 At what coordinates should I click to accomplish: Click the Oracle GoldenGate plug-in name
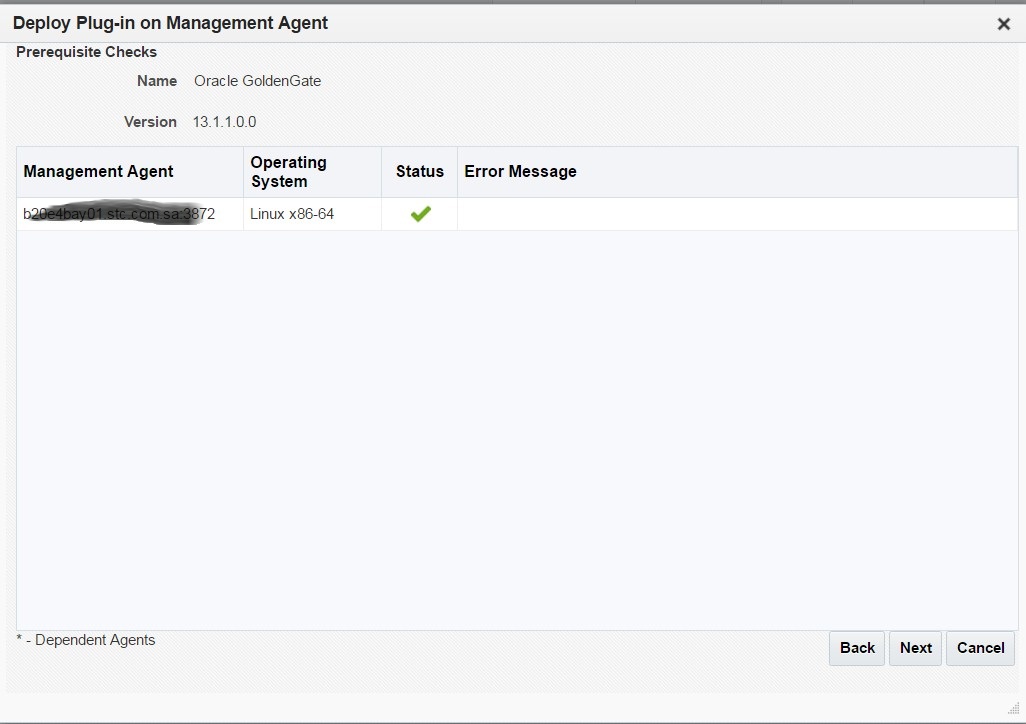click(x=257, y=81)
